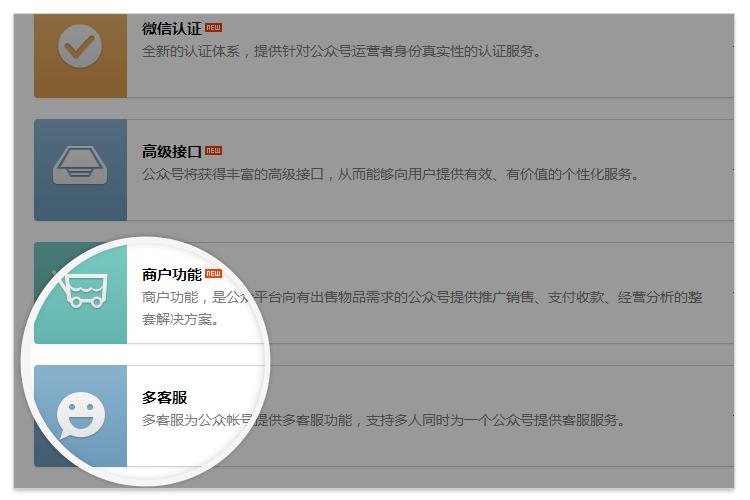Select the description starting 公众号将获得丰富的高级接口
Screen dimensions: 750x500
[x=391, y=174]
